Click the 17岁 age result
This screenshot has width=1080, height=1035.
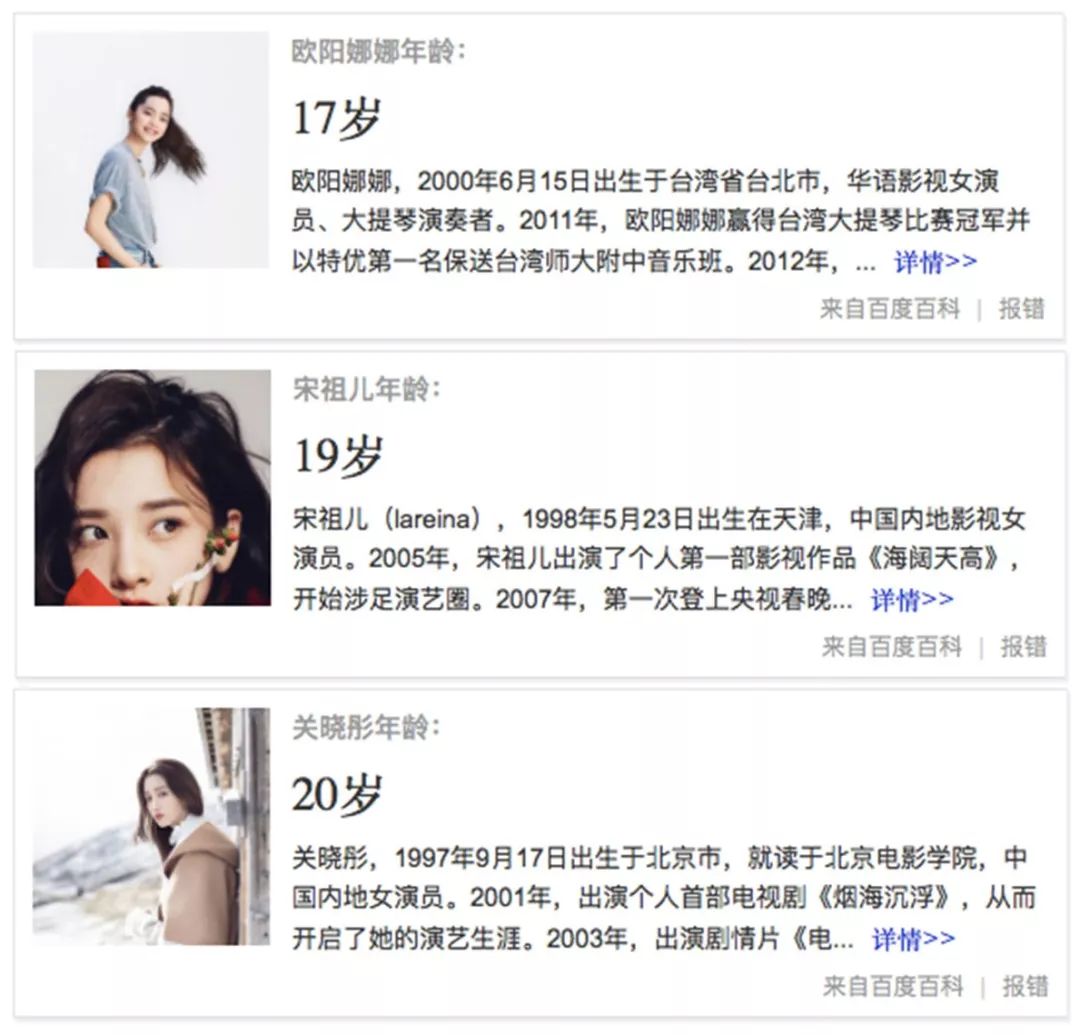click(x=337, y=118)
